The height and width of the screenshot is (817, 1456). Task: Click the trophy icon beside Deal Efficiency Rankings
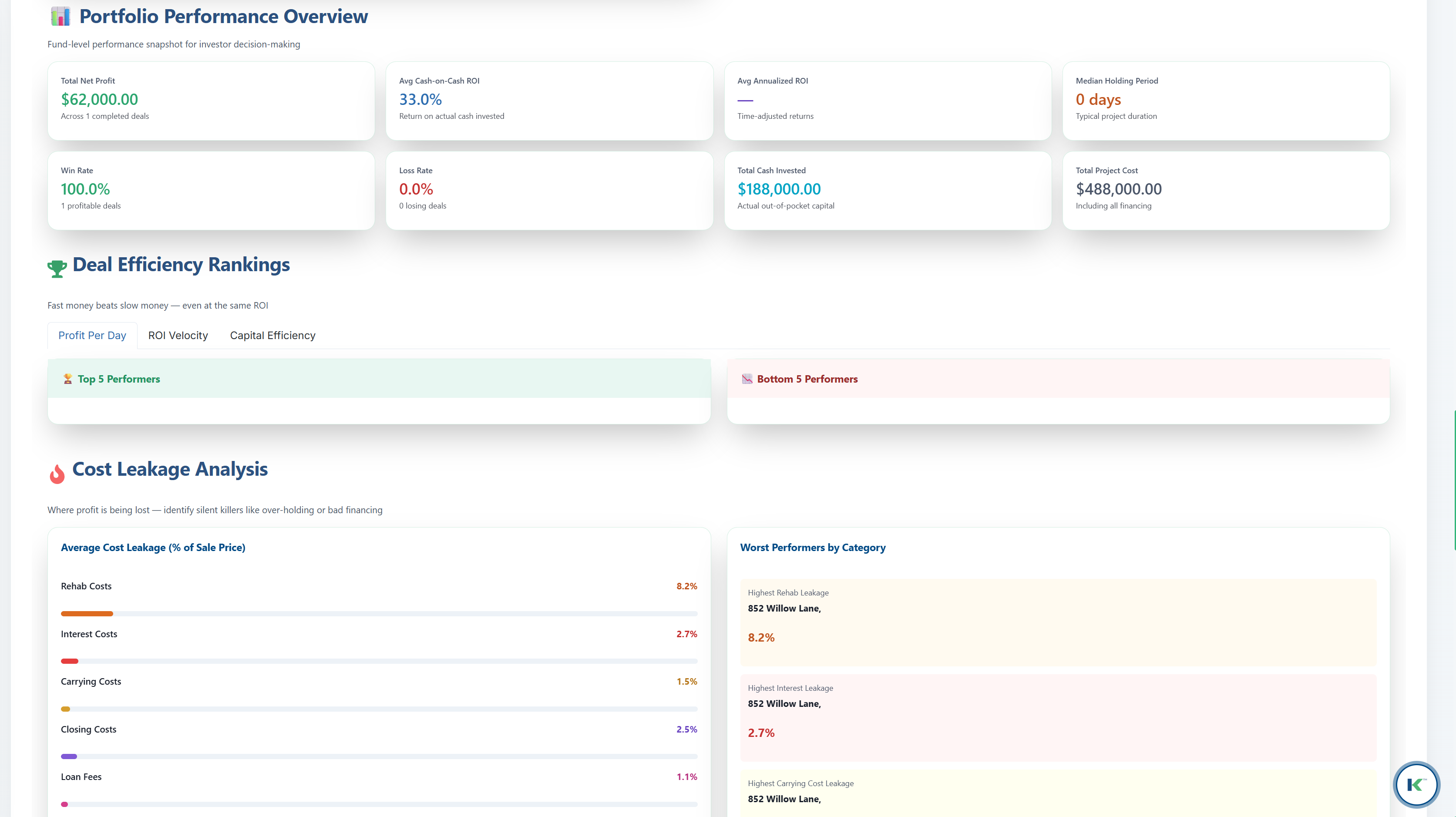57,267
